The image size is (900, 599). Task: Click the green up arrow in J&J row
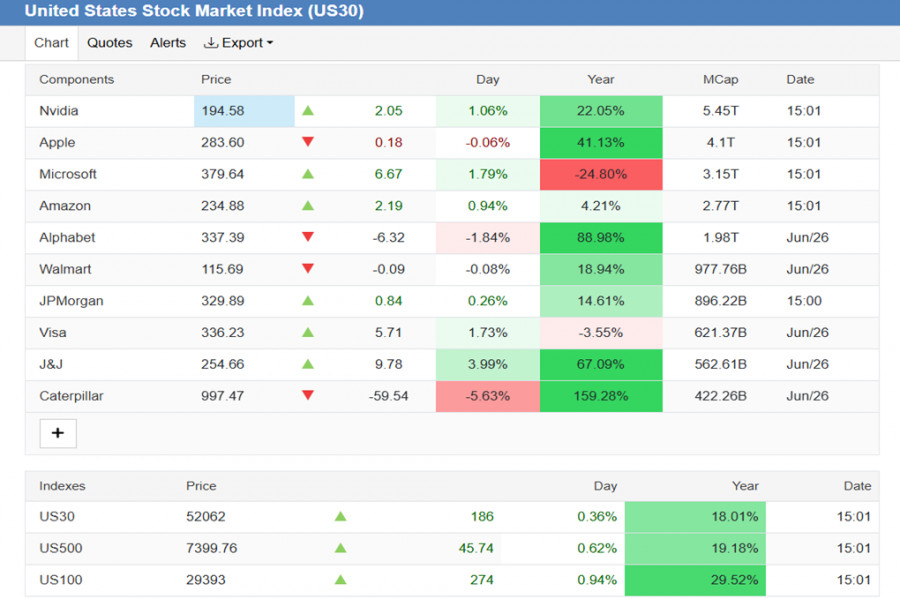click(308, 364)
